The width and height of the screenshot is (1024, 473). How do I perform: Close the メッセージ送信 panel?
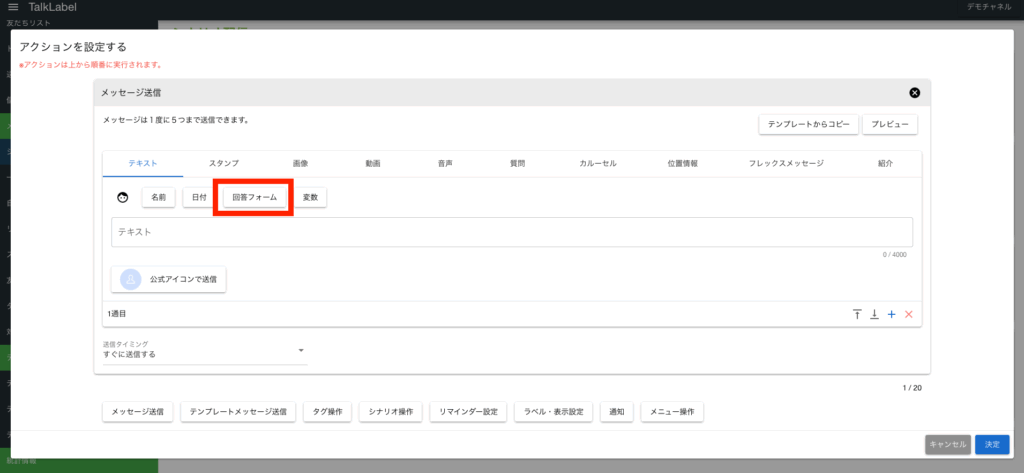tap(914, 93)
